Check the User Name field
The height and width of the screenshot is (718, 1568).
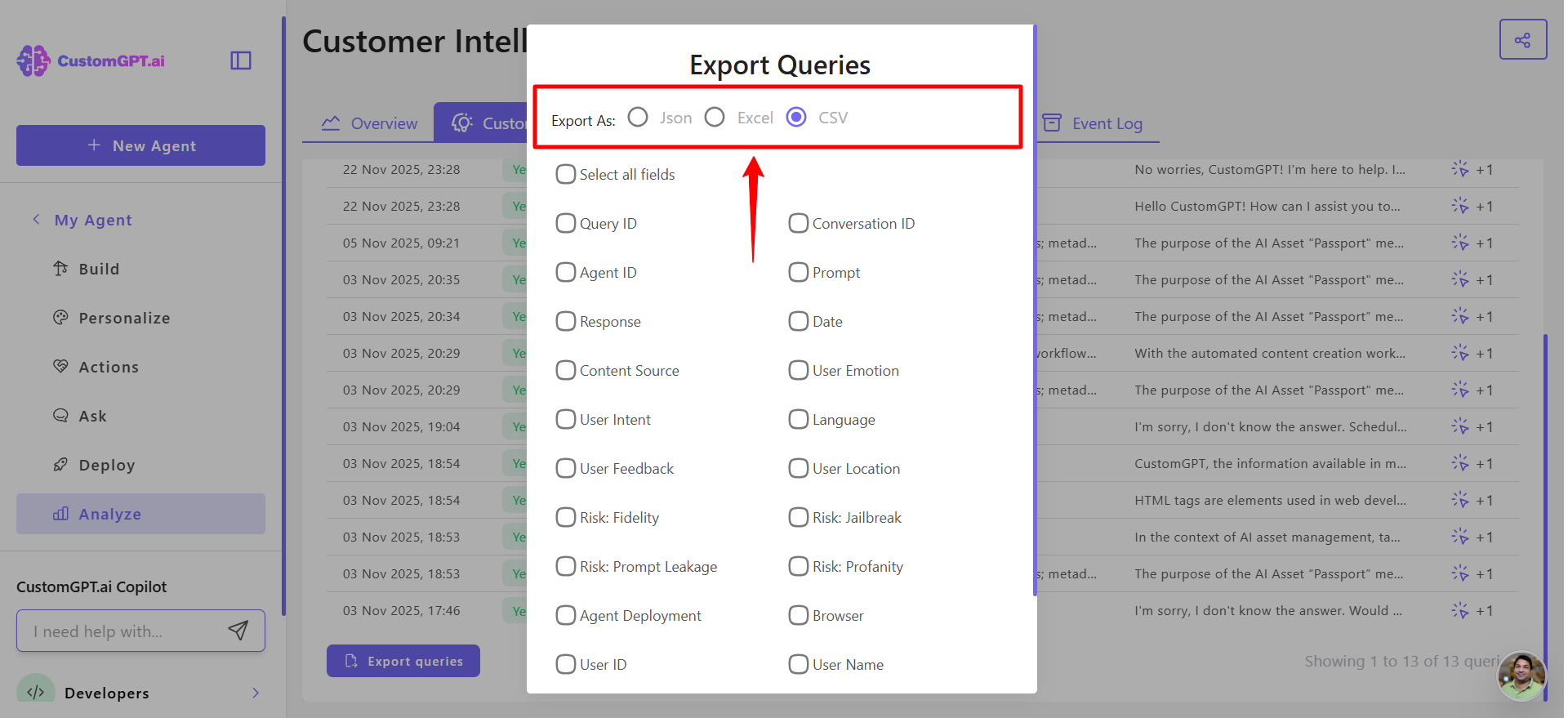coord(799,664)
